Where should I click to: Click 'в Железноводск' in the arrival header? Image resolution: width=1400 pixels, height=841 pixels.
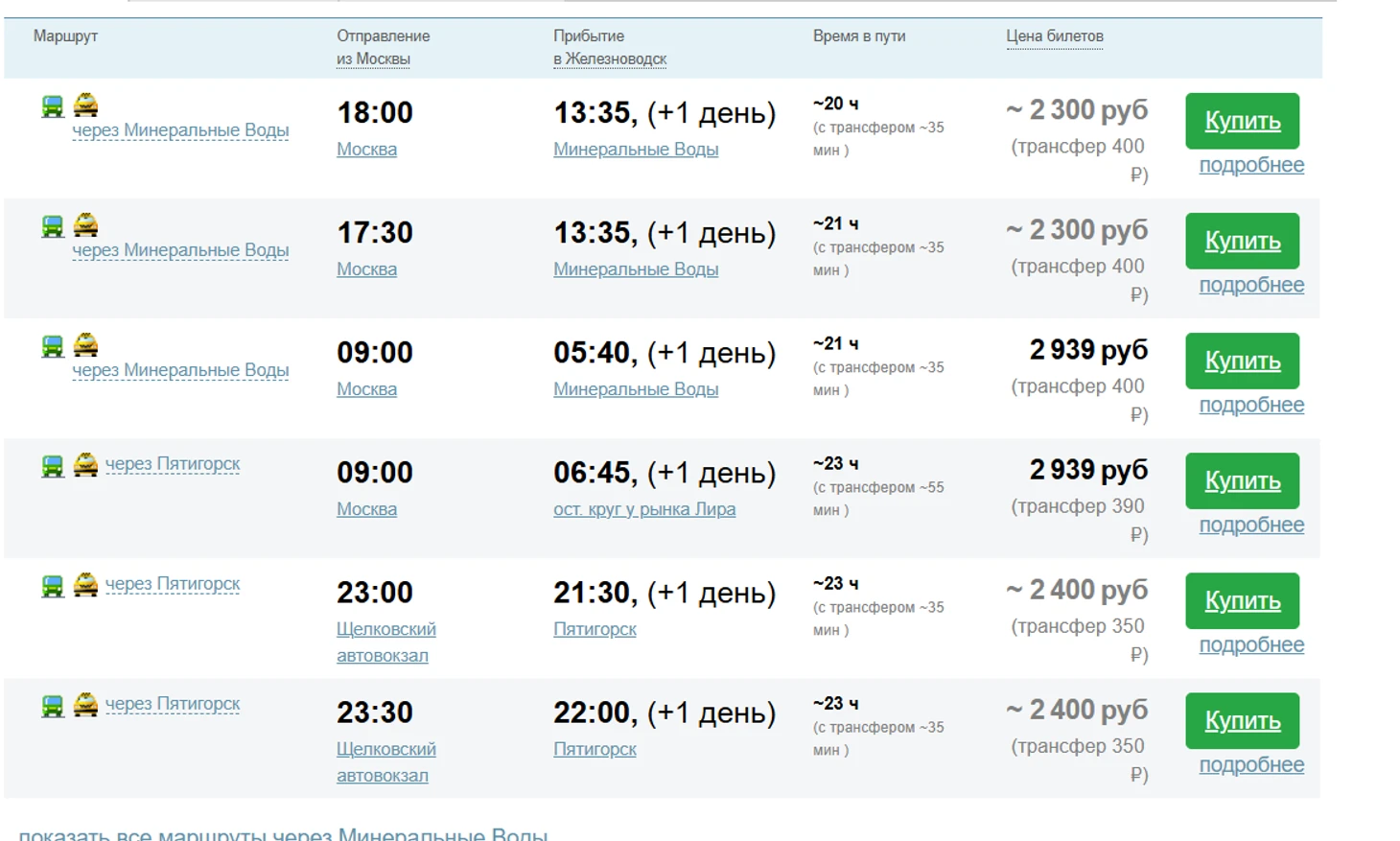click(x=610, y=58)
